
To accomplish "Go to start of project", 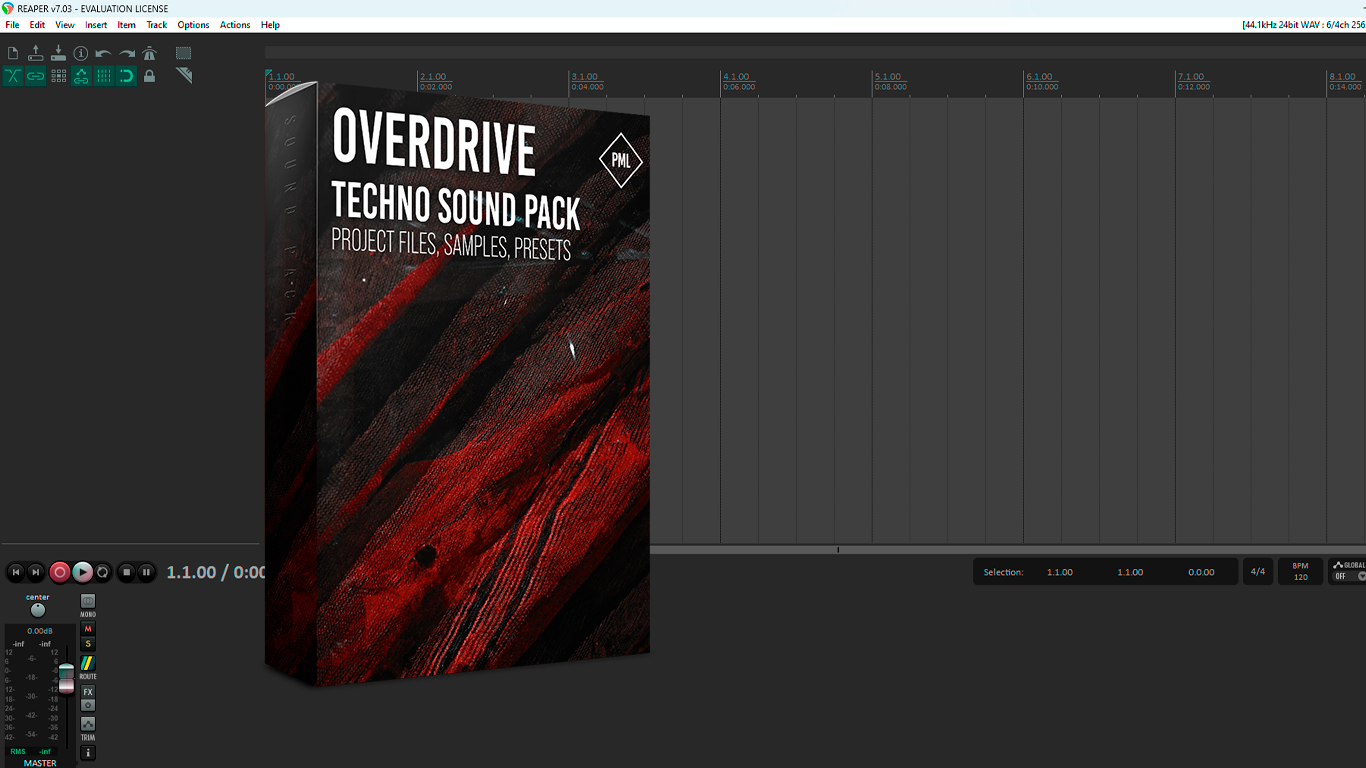I will 16,572.
